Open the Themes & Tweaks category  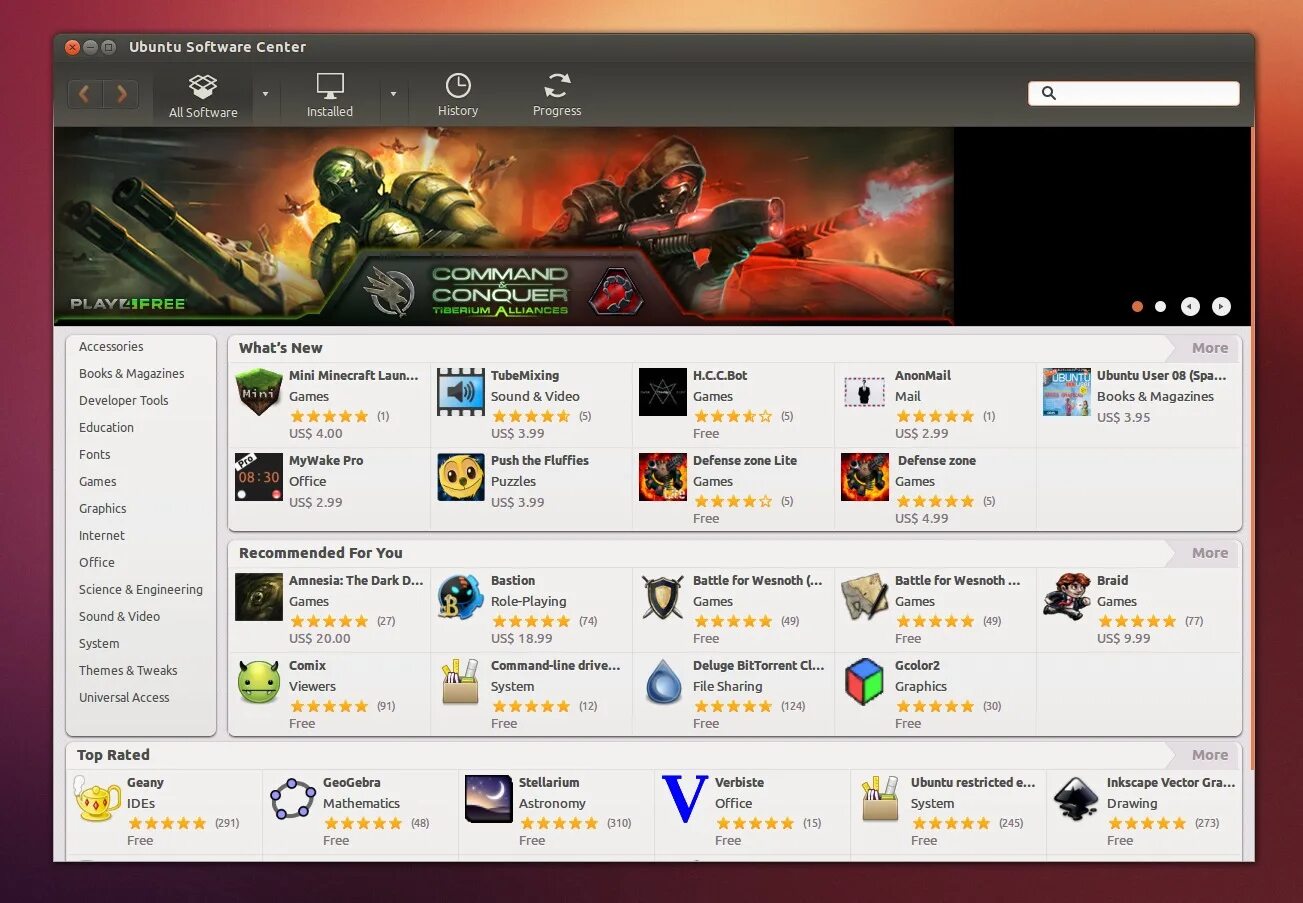[128, 671]
